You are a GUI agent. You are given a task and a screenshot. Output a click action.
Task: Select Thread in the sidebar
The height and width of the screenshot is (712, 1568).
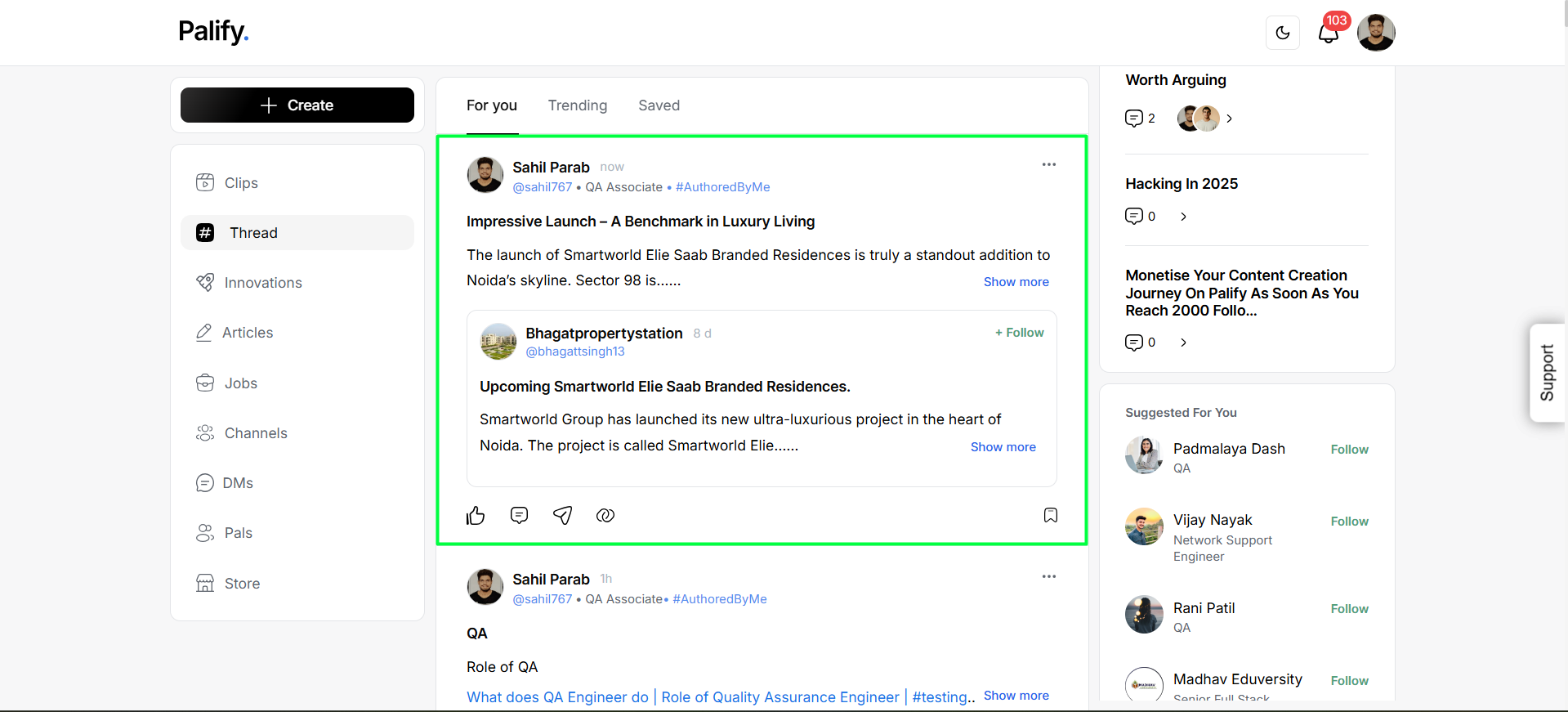[297, 233]
